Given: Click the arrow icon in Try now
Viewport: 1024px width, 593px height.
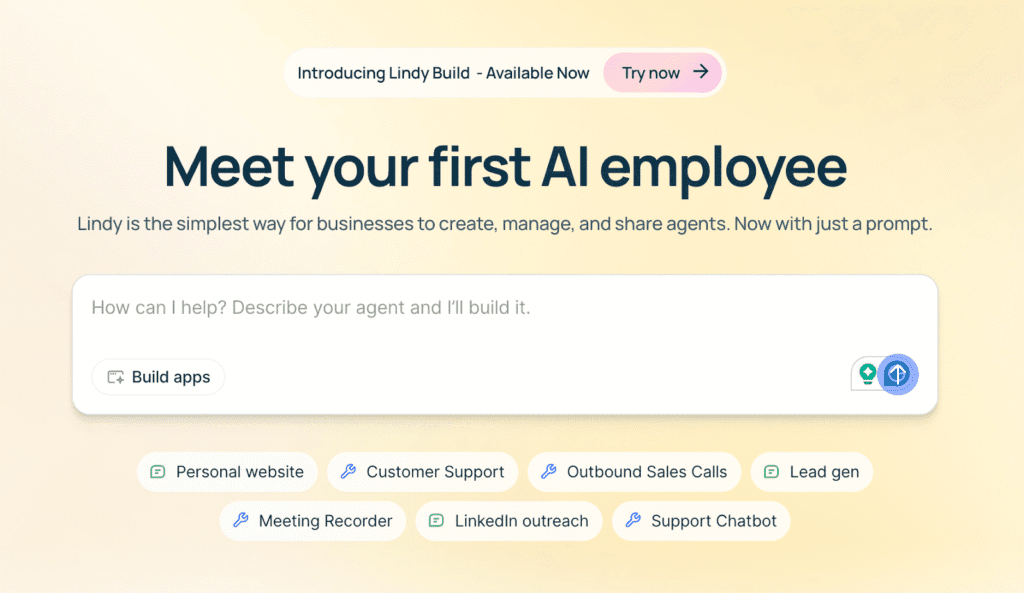Looking at the screenshot, I should click(701, 72).
